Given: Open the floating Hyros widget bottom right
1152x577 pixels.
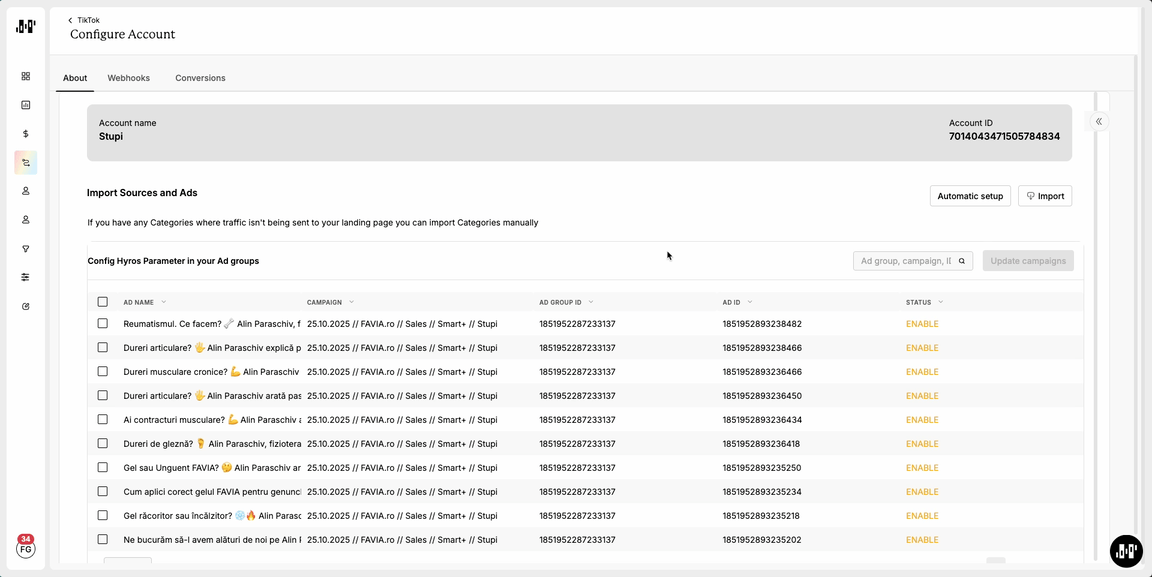Looking at the screenshot, I should tap(1126, 550).
